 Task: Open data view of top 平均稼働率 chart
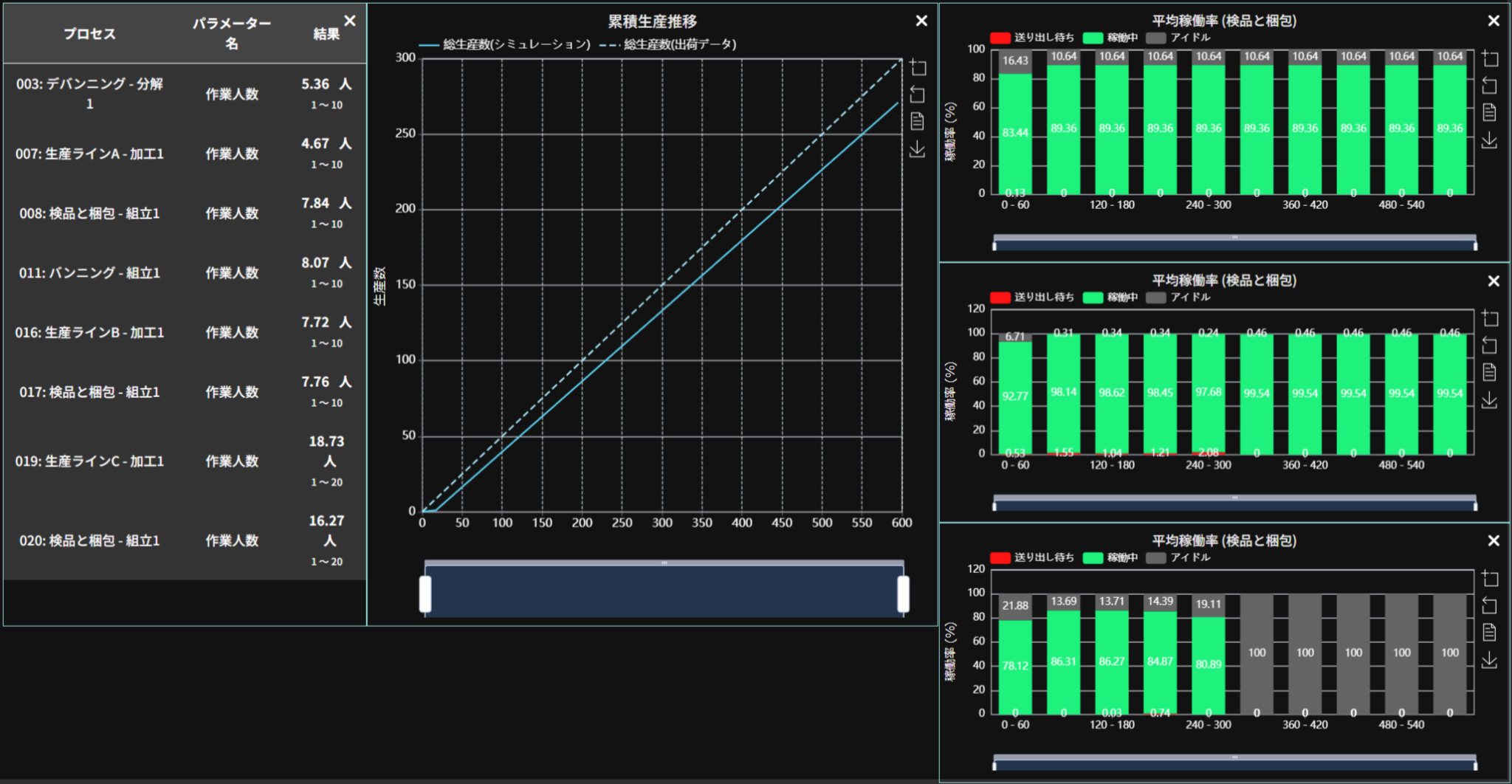[x=1489, y=113]
